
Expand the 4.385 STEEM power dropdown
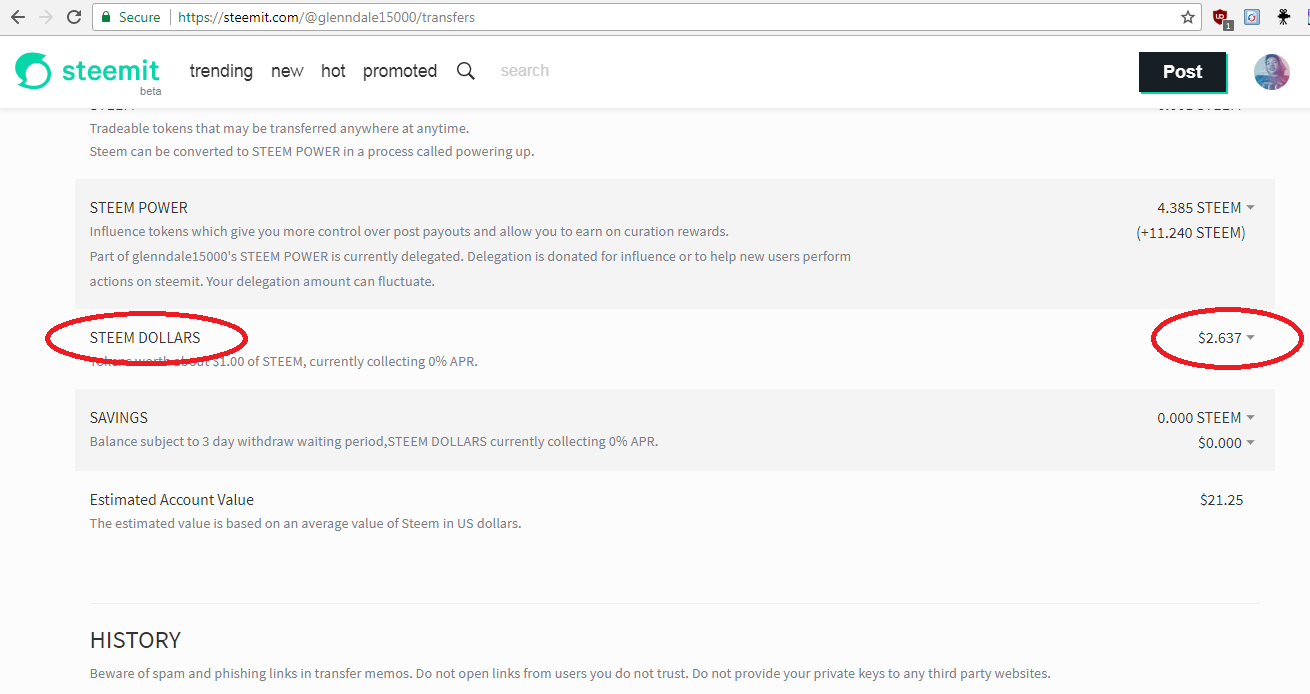(x=1205, y=208)
